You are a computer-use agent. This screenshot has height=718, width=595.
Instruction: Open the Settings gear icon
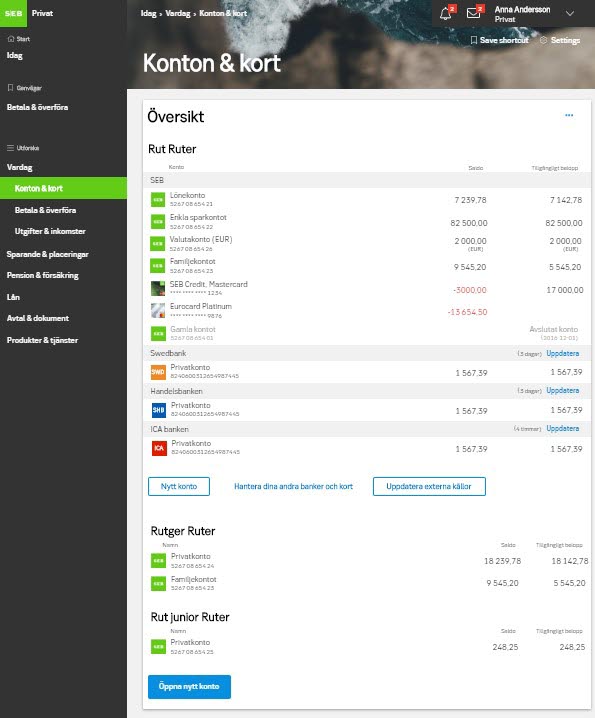click(x=543, y=40)
